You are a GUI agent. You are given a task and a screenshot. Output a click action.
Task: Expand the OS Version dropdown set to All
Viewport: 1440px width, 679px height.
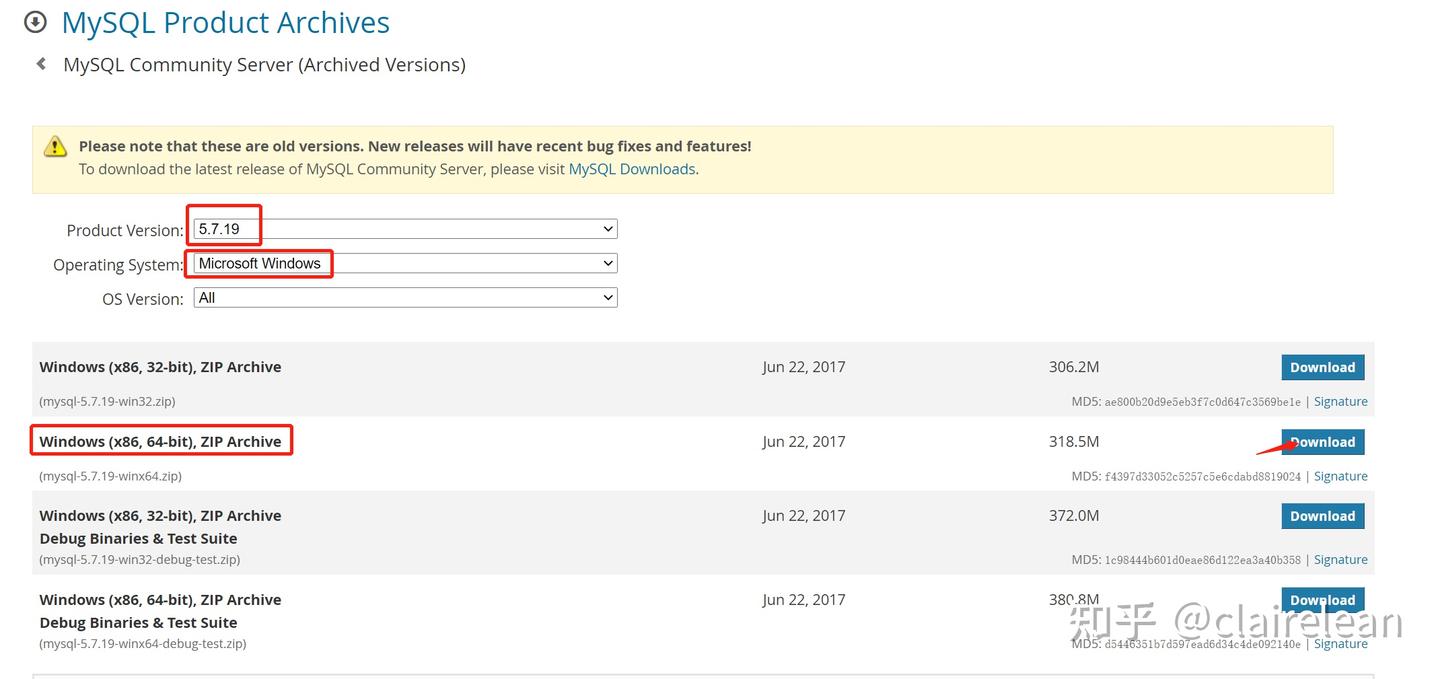tap(405, 297)
